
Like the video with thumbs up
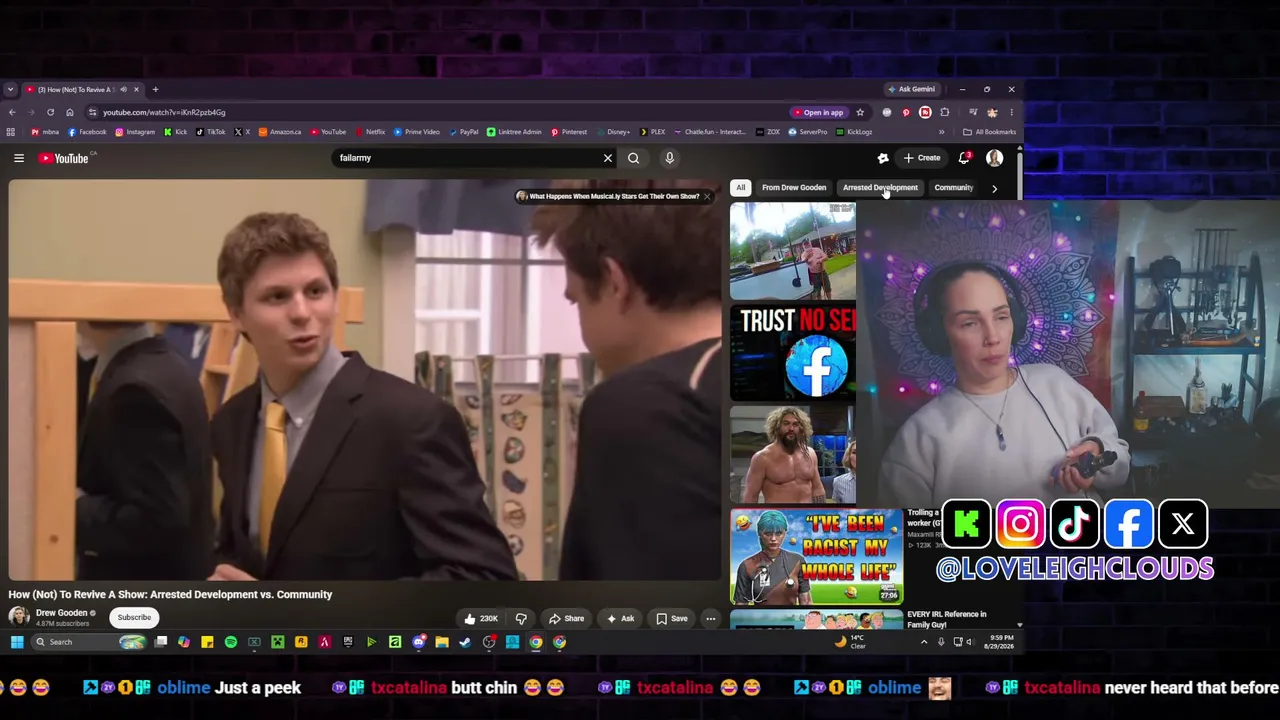click(x=482, y=619)
